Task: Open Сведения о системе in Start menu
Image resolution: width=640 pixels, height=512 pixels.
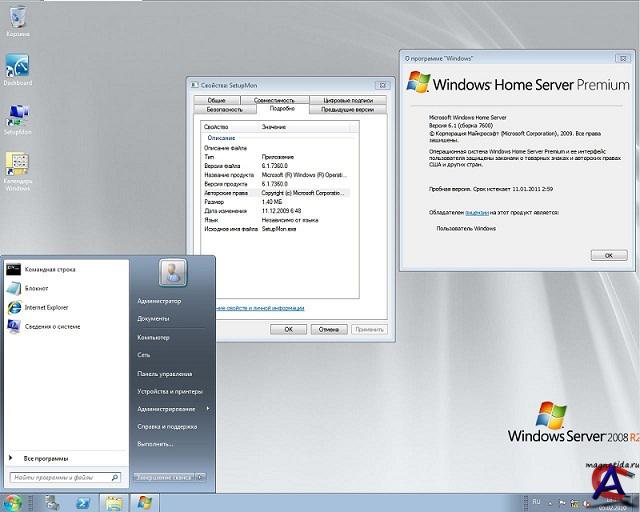Action: click(51, 327)
